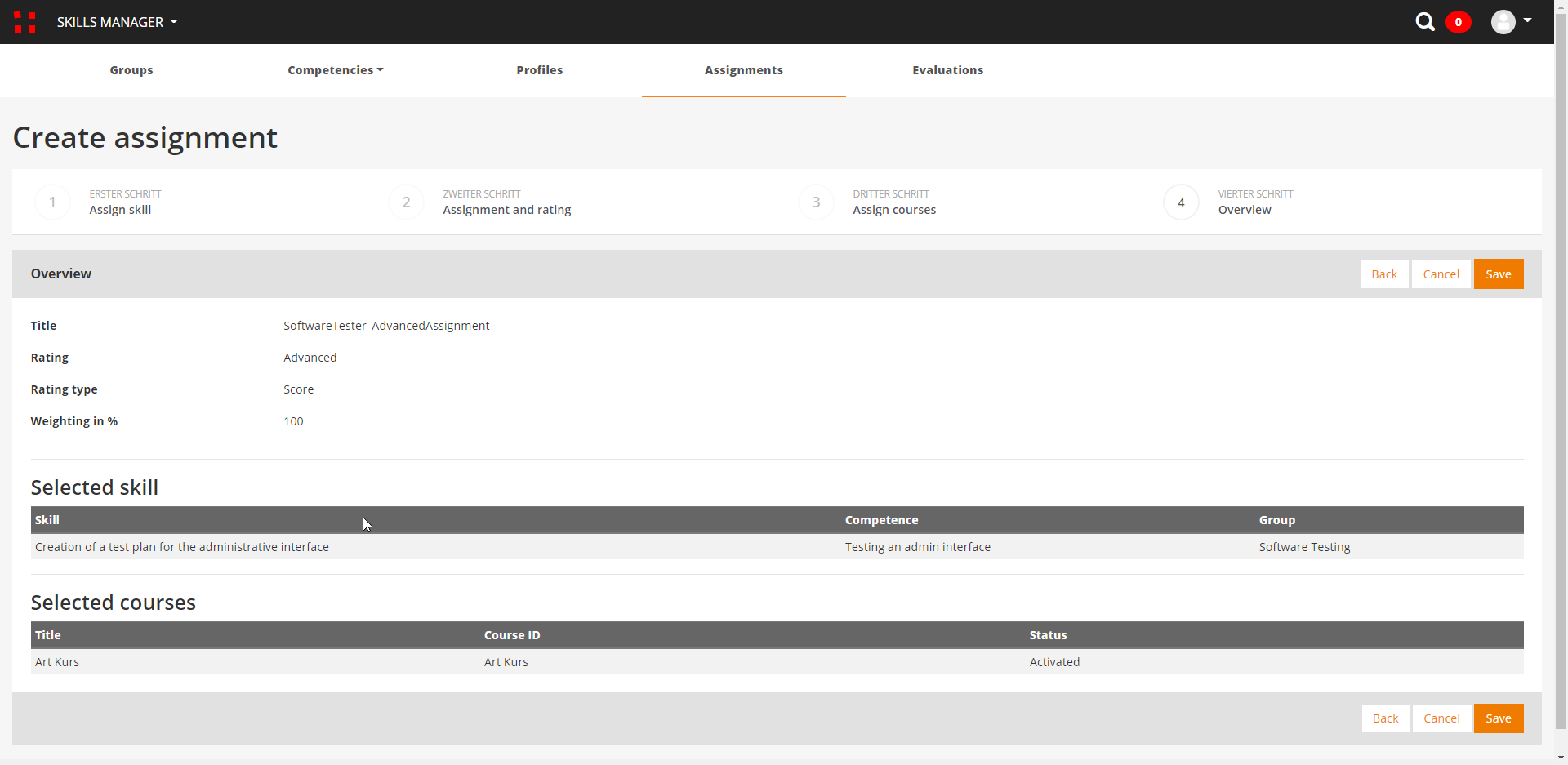Screen dimensions: 1568x765
Task: Expand the Skills Manager dropdown
Action: tap(117, 22)
